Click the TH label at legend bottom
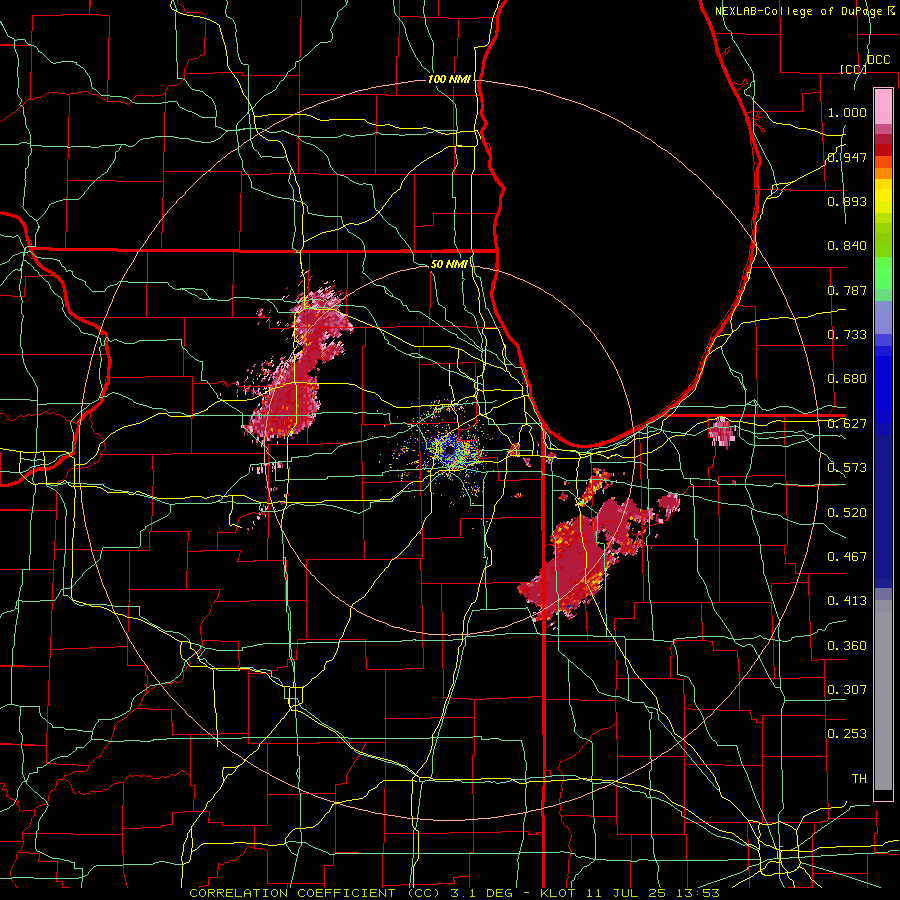 [859, 779]
